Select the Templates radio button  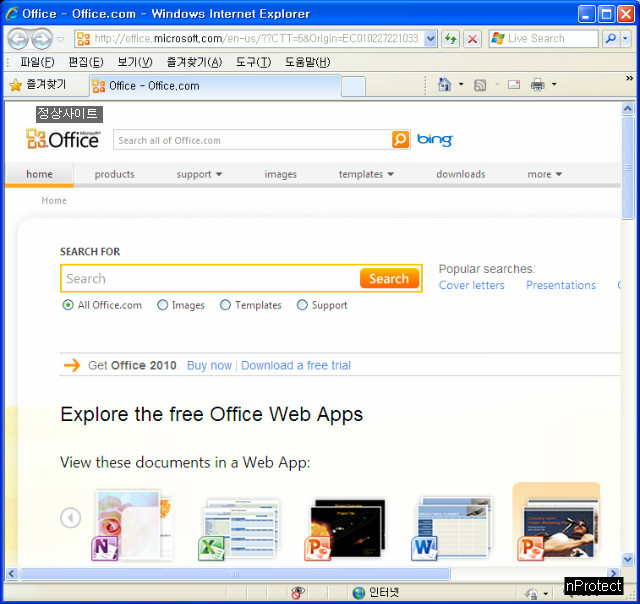coord(225,305)
